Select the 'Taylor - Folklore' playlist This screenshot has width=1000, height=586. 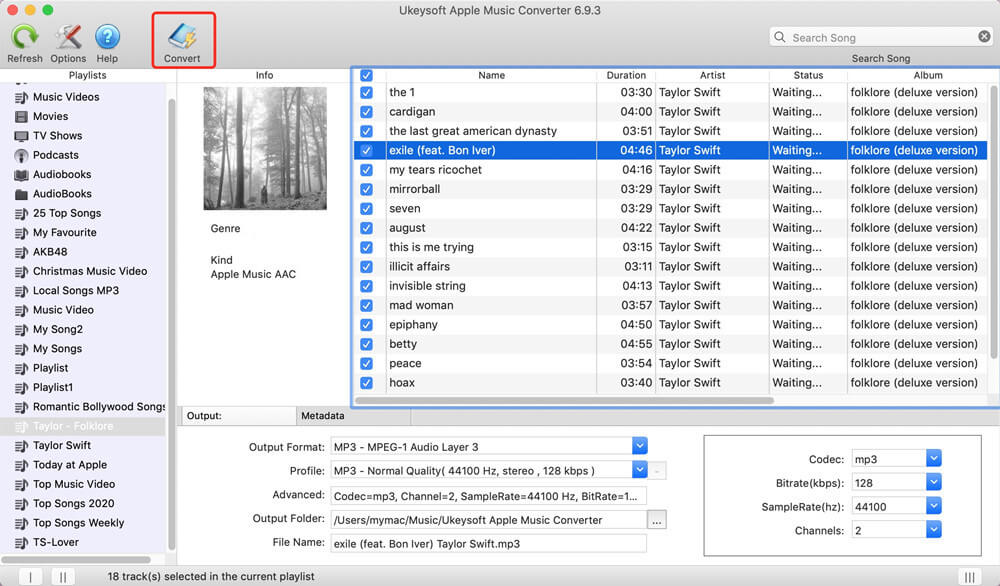[83, 426]
